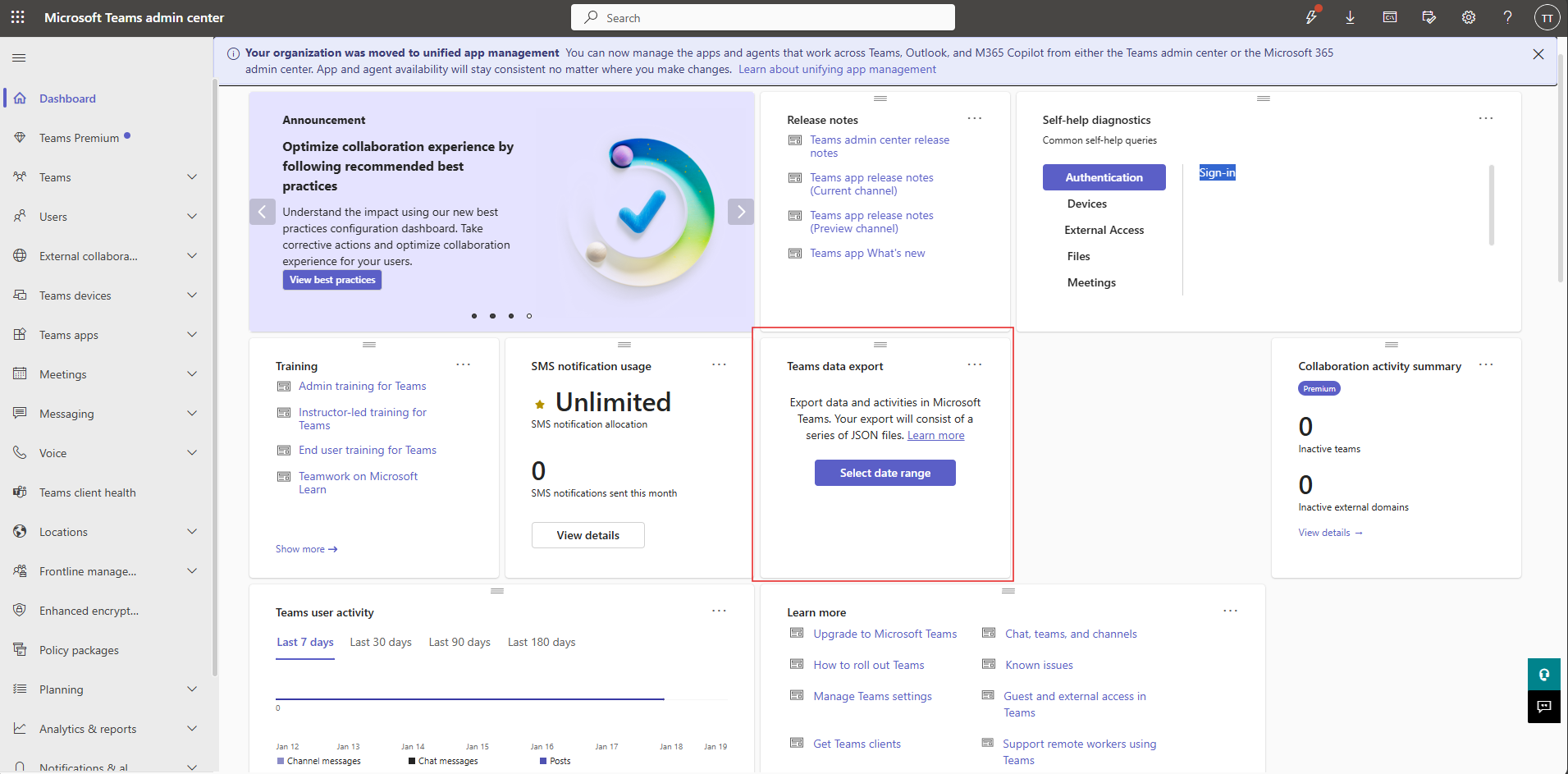Viewport: 1568px width, 774px height.
Task: Open the help question mark icon
Action: point(1507,17)
